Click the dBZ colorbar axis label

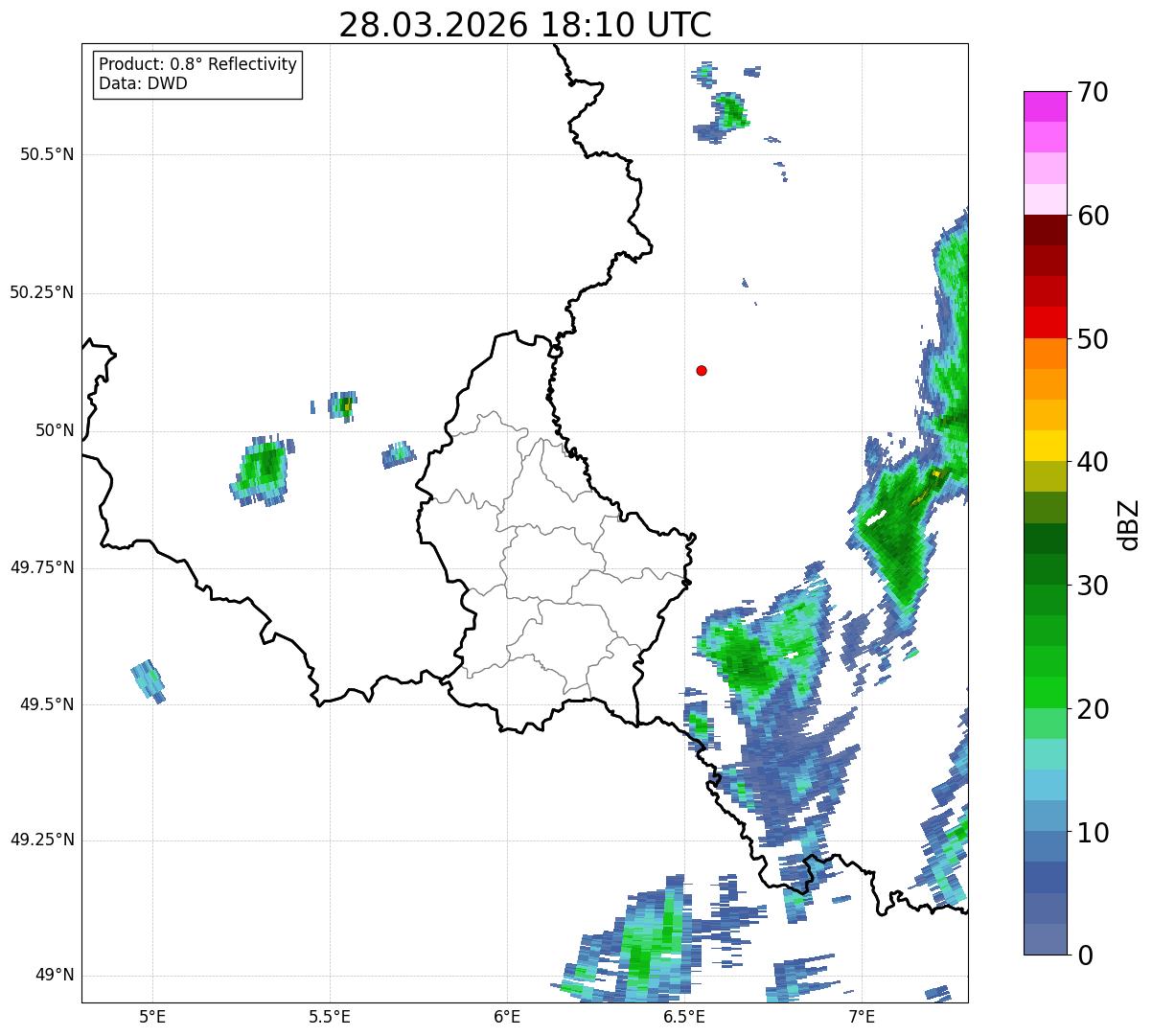pos(1129,524)
